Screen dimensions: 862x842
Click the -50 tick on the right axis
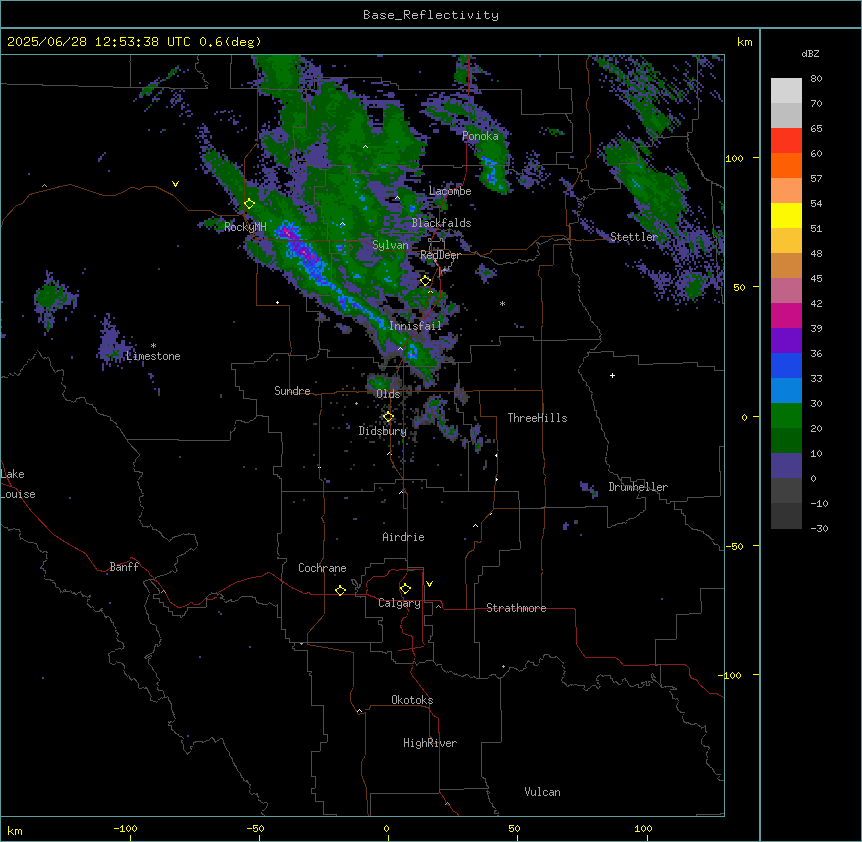click(x=734, y=546)
